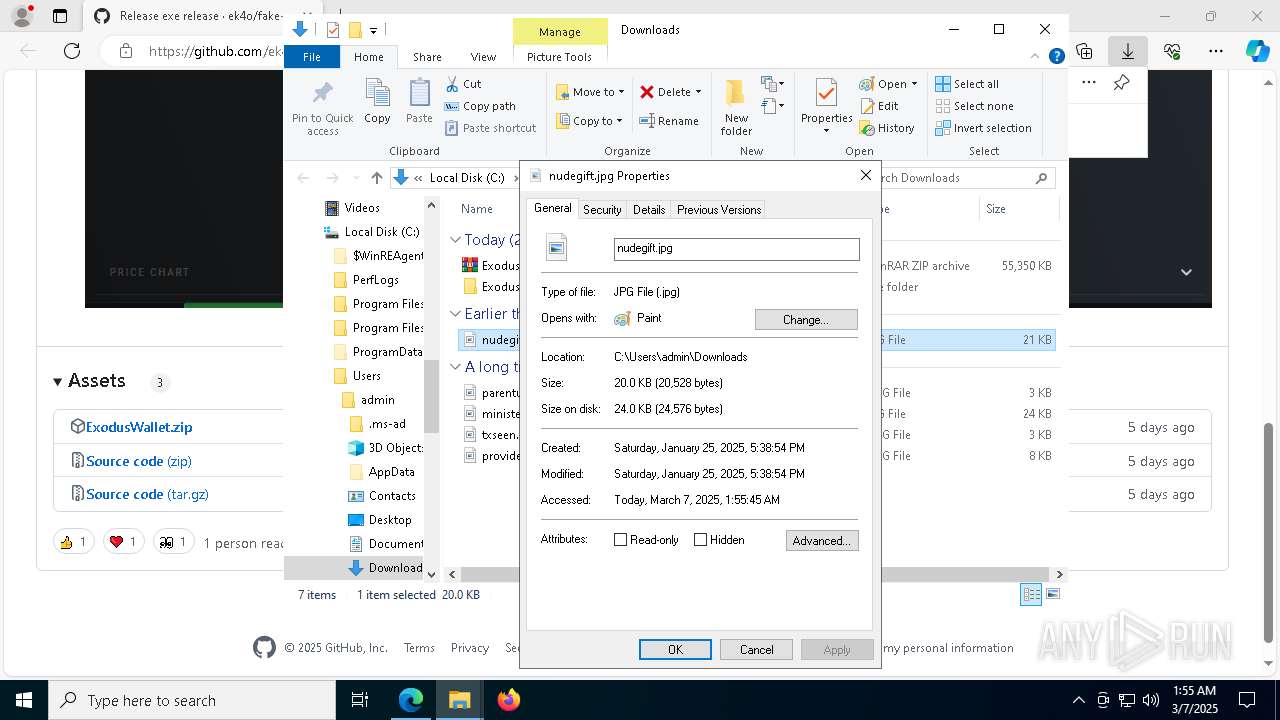The image size is (1280, 720).
Task: Click the Change... button
Action: [806, 320]
